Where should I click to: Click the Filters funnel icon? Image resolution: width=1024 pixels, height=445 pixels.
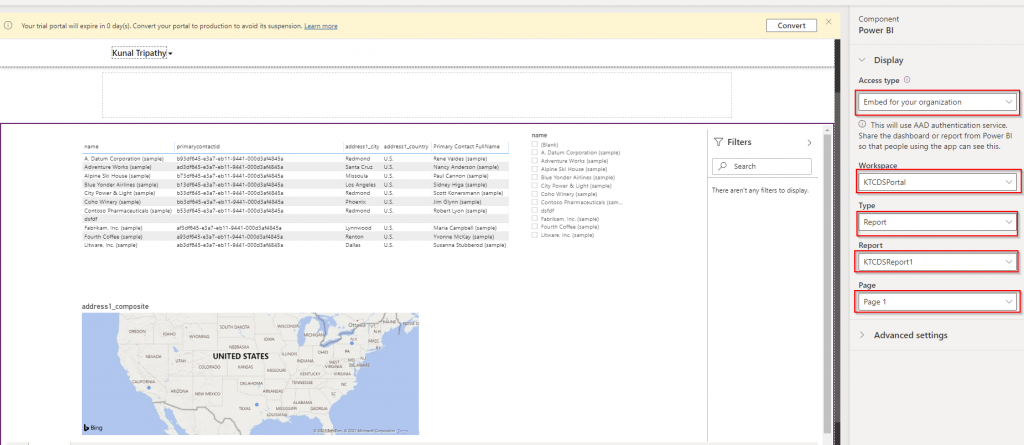718,142
